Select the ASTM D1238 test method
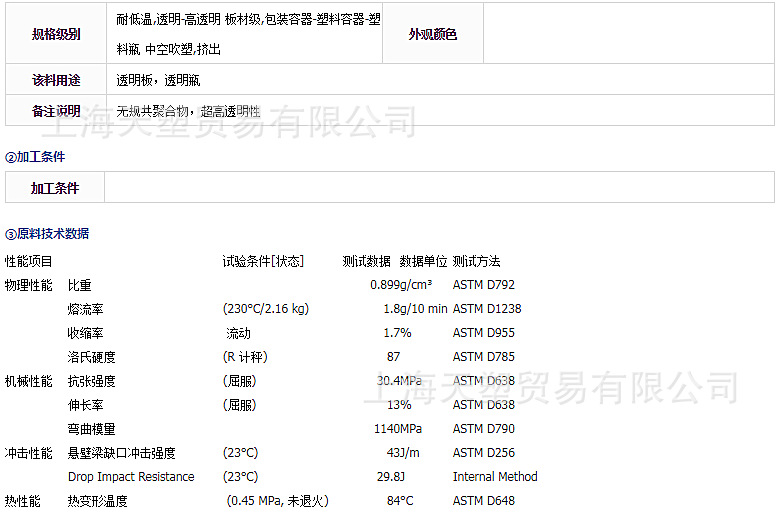778x532 pixels. pos(487,309)
